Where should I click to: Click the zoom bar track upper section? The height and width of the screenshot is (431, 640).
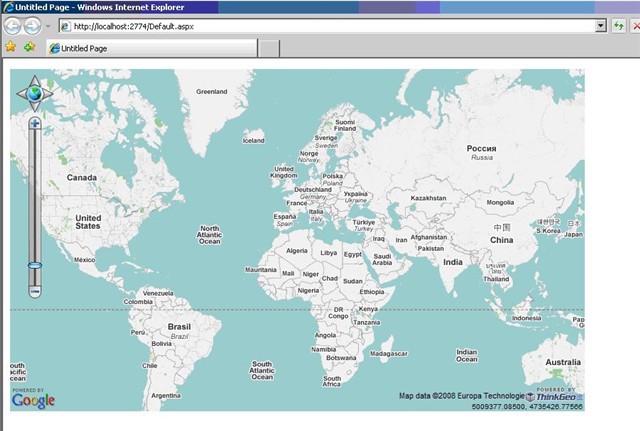(x=35, y=195)
